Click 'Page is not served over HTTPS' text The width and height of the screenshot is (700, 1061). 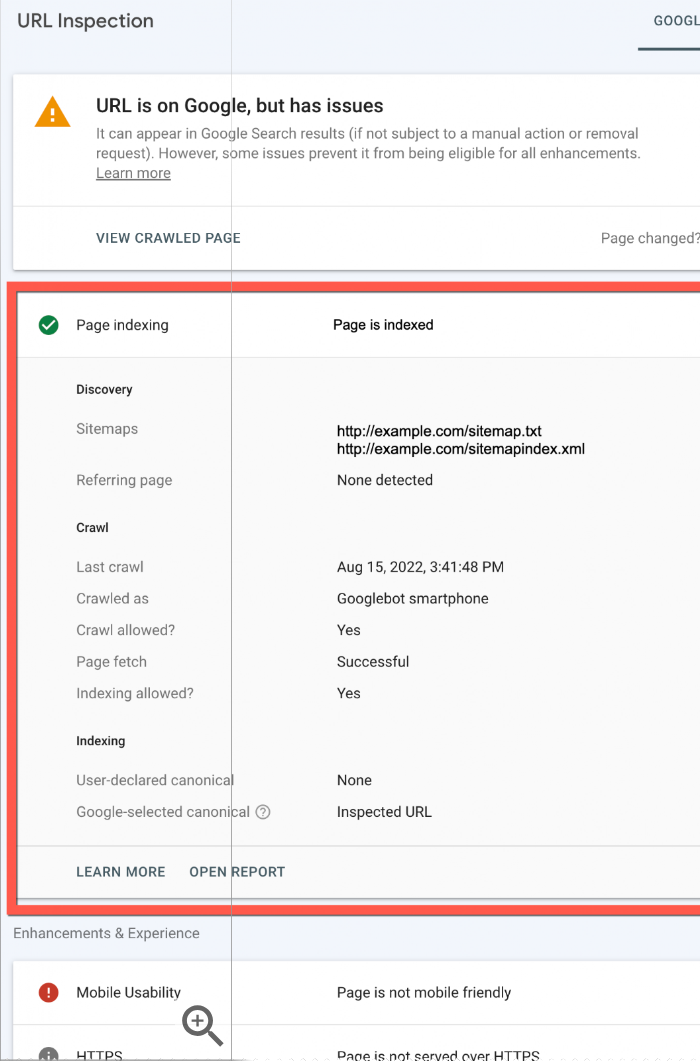pos(438,1055)
